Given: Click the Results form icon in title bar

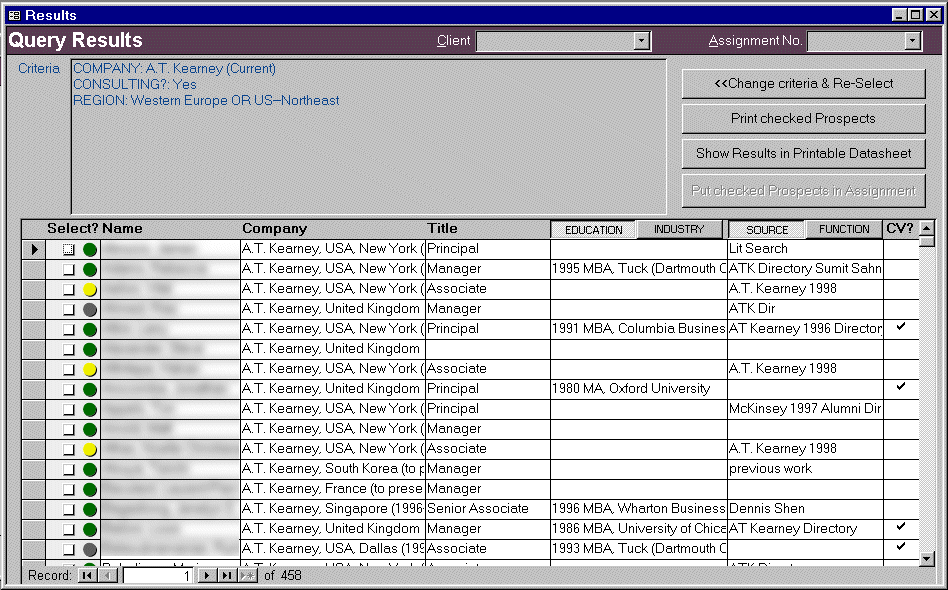Looking at the screenshot, I should click(15, 15).
